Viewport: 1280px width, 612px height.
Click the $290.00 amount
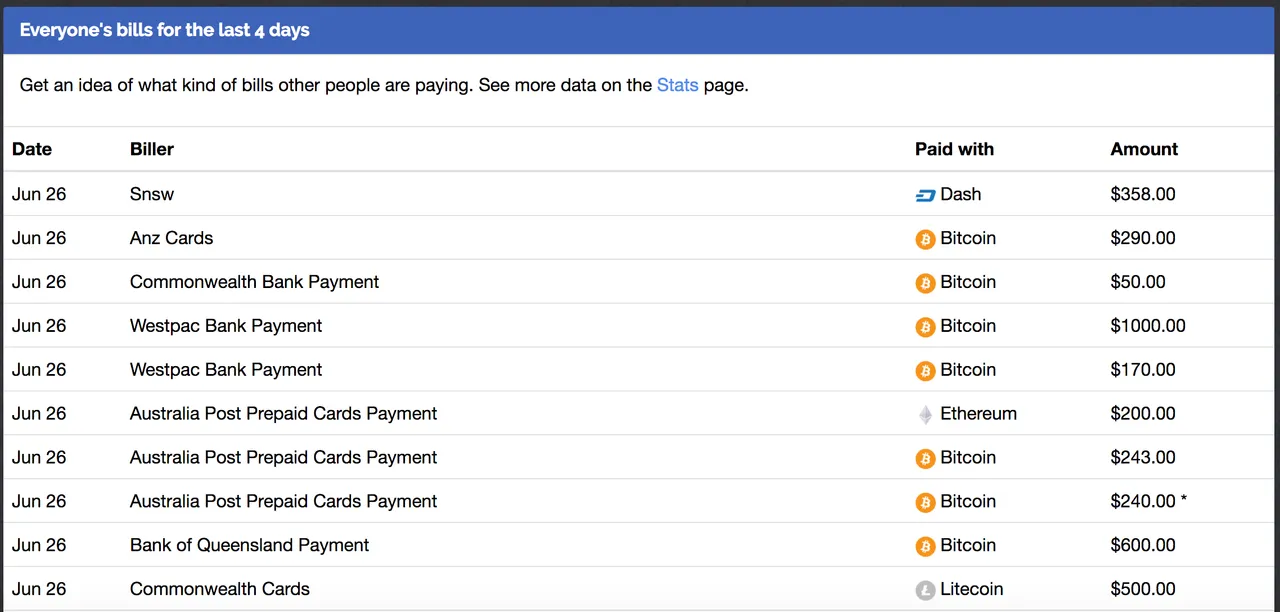[x=1143, y=238]
